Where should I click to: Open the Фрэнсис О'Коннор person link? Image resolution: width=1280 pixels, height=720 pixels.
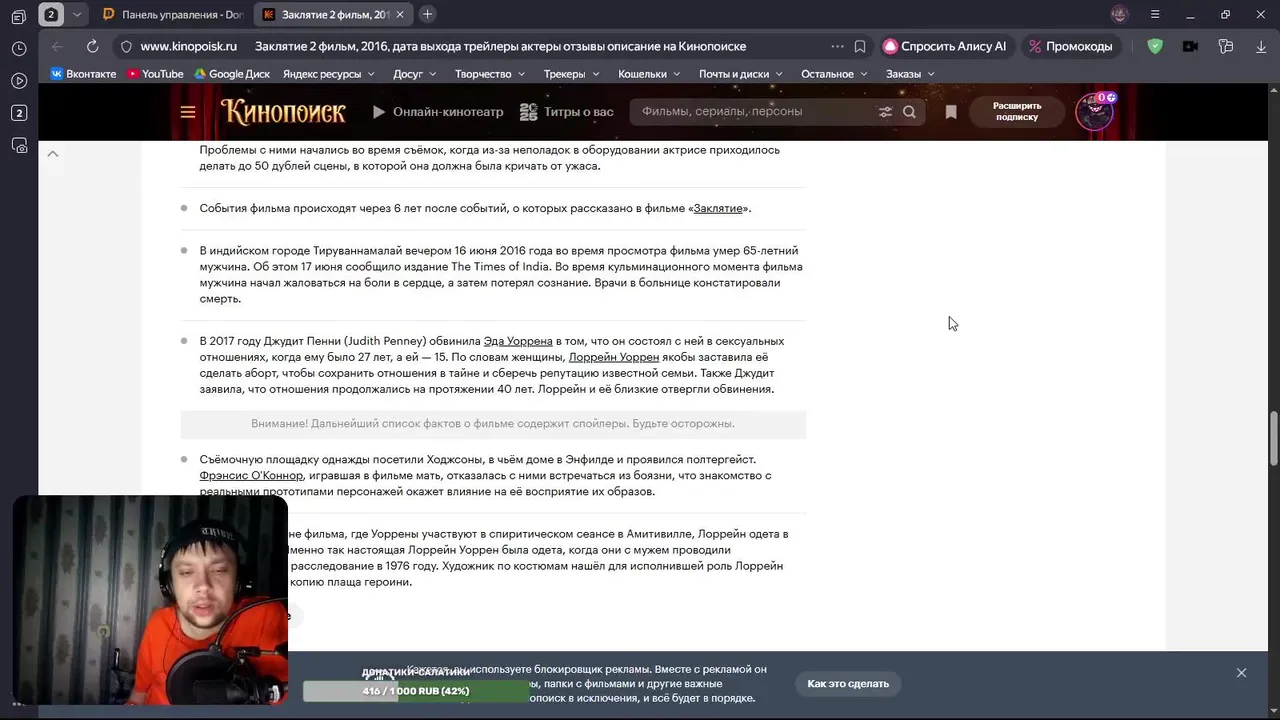pyautogui.click(x=251, y=475)
